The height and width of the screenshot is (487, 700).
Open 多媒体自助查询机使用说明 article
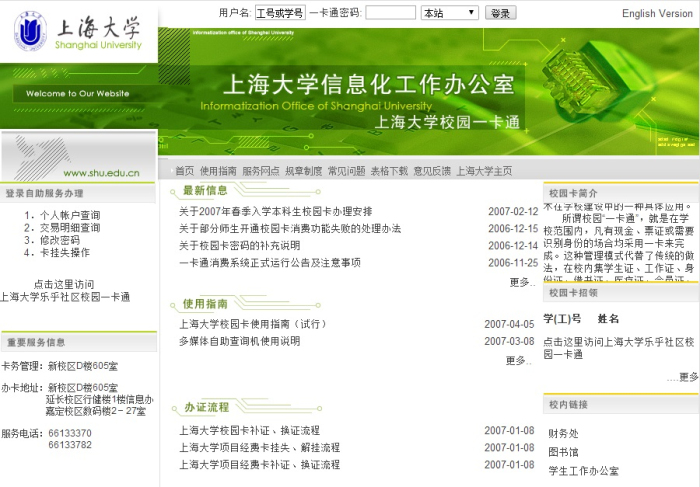coord(239,341)
